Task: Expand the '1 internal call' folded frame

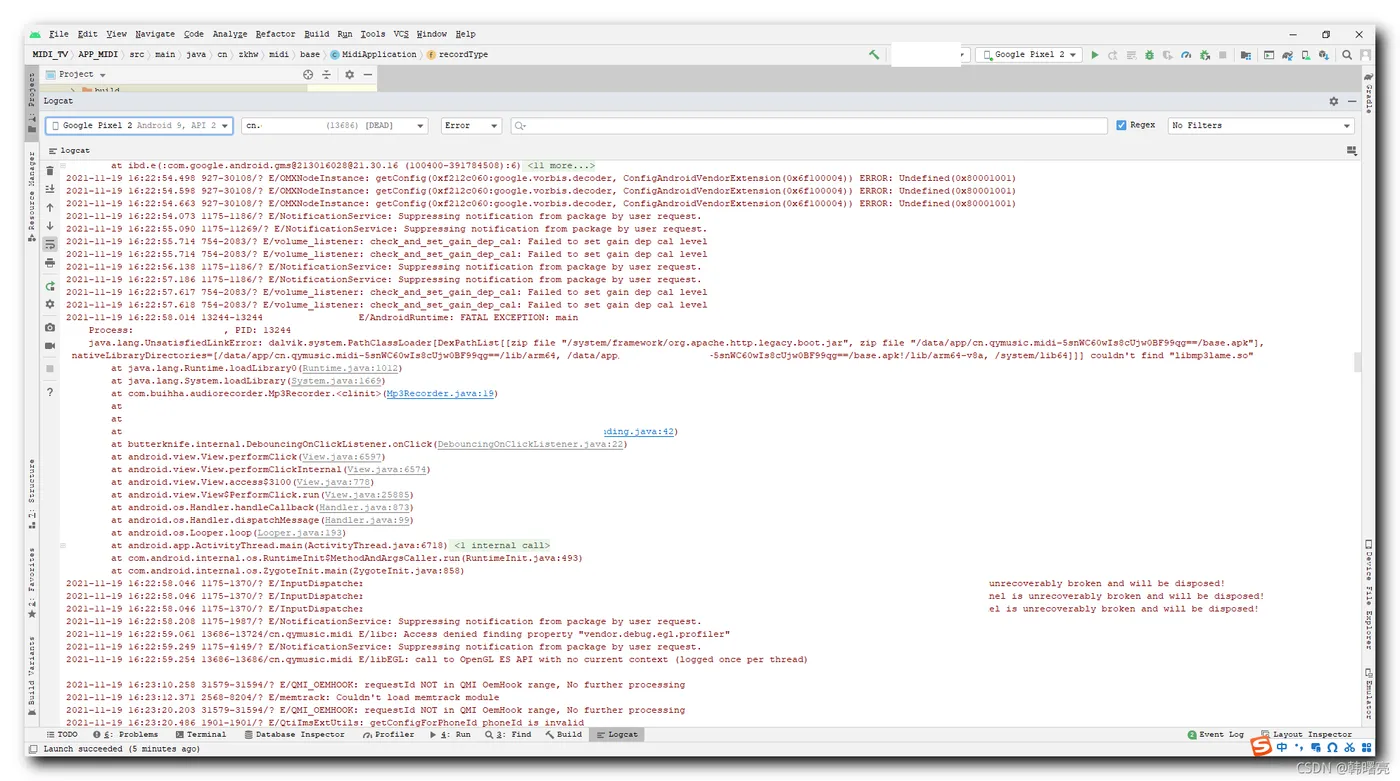Action: 501,546
